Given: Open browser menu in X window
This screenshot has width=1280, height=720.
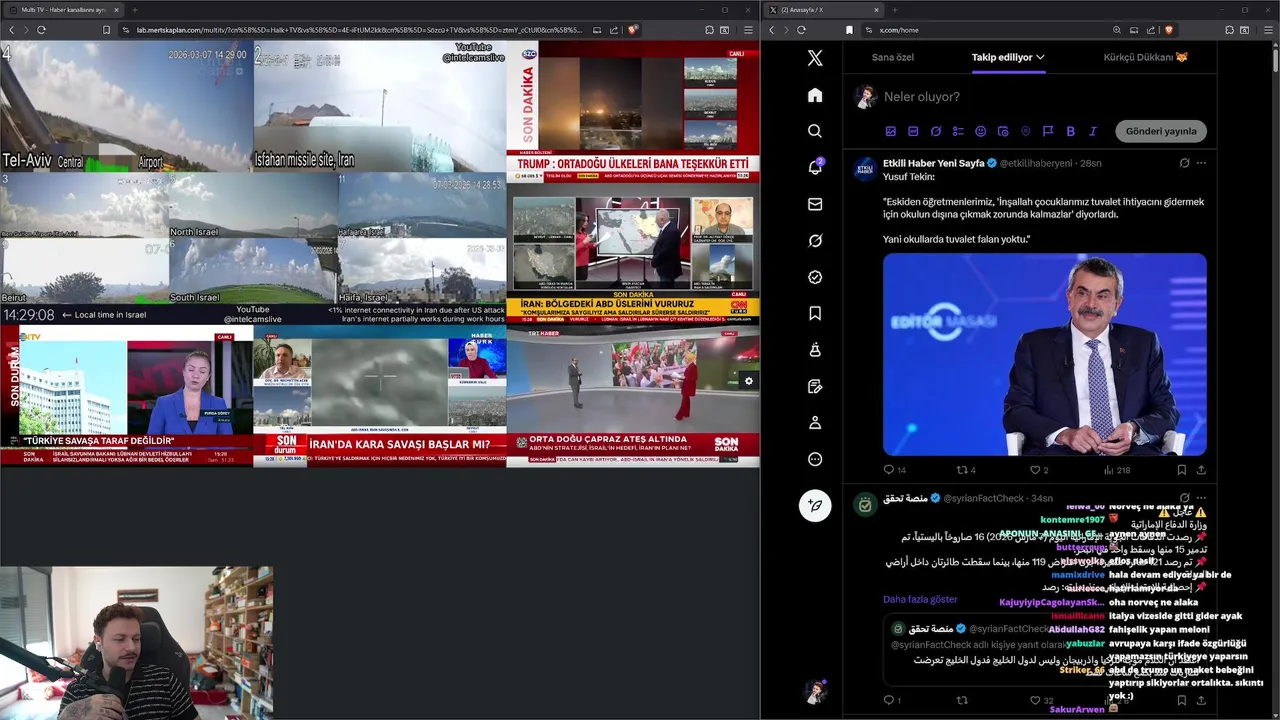Looking at the screenshot, I should (x=1266, y=30).
